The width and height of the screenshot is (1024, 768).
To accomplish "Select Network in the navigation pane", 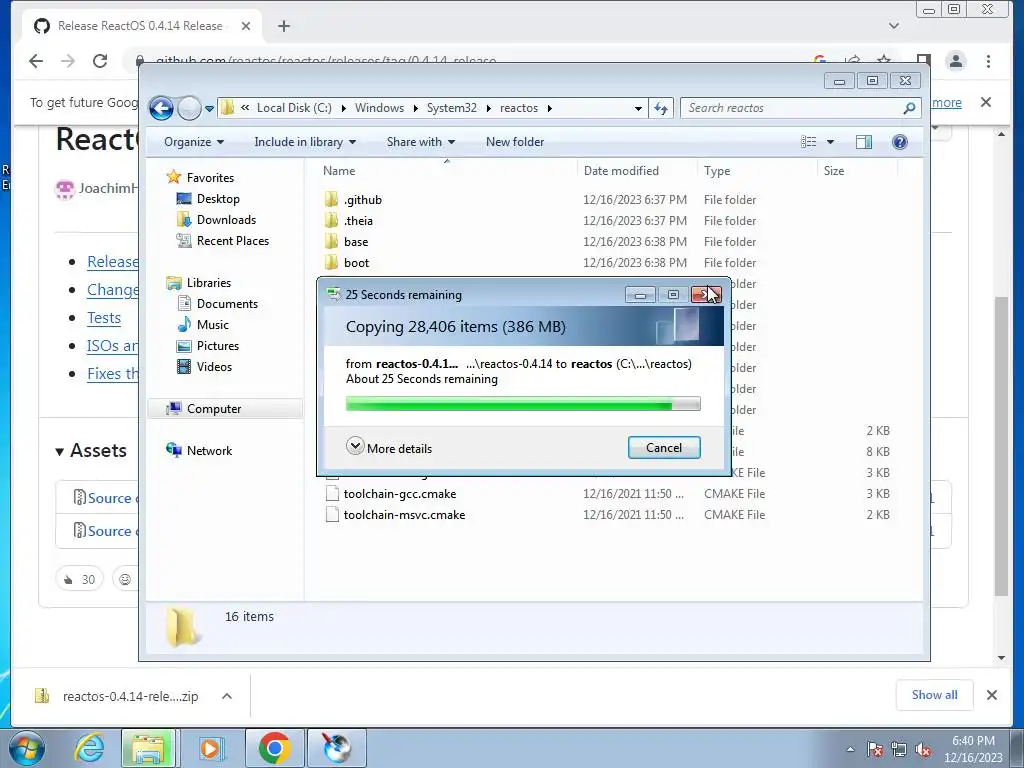I will click(209, 451).
